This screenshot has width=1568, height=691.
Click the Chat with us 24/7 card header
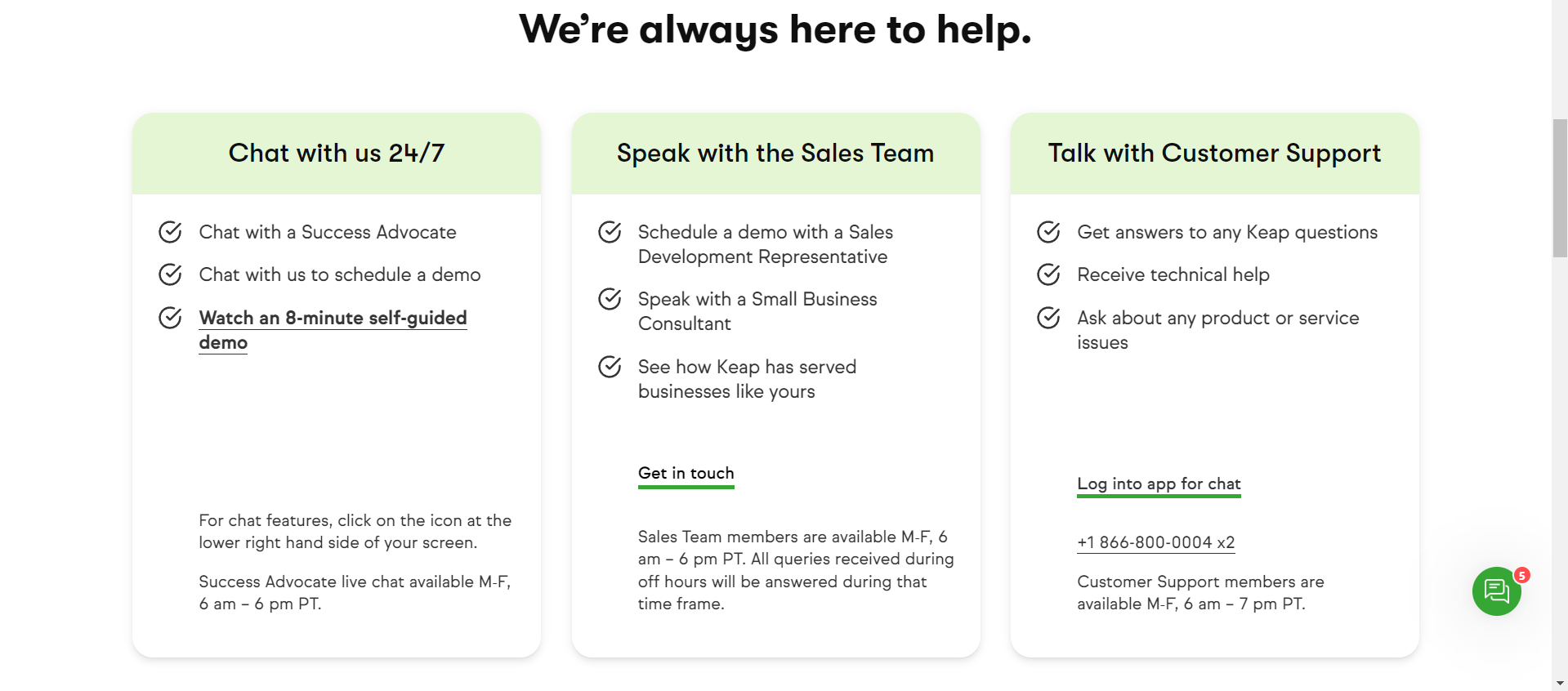[x=337, y=153]
